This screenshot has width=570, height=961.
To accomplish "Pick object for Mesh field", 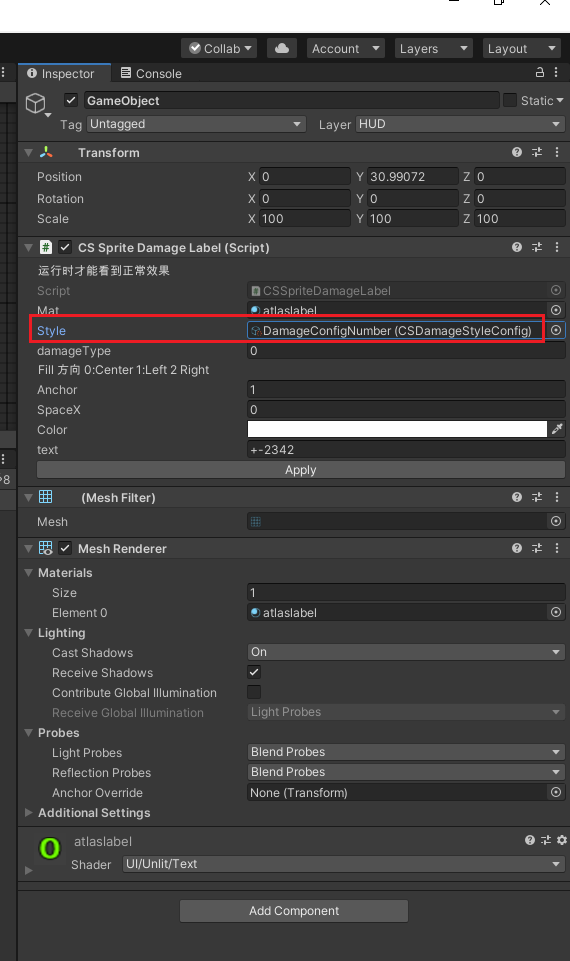I will click(x=556, y=521).
